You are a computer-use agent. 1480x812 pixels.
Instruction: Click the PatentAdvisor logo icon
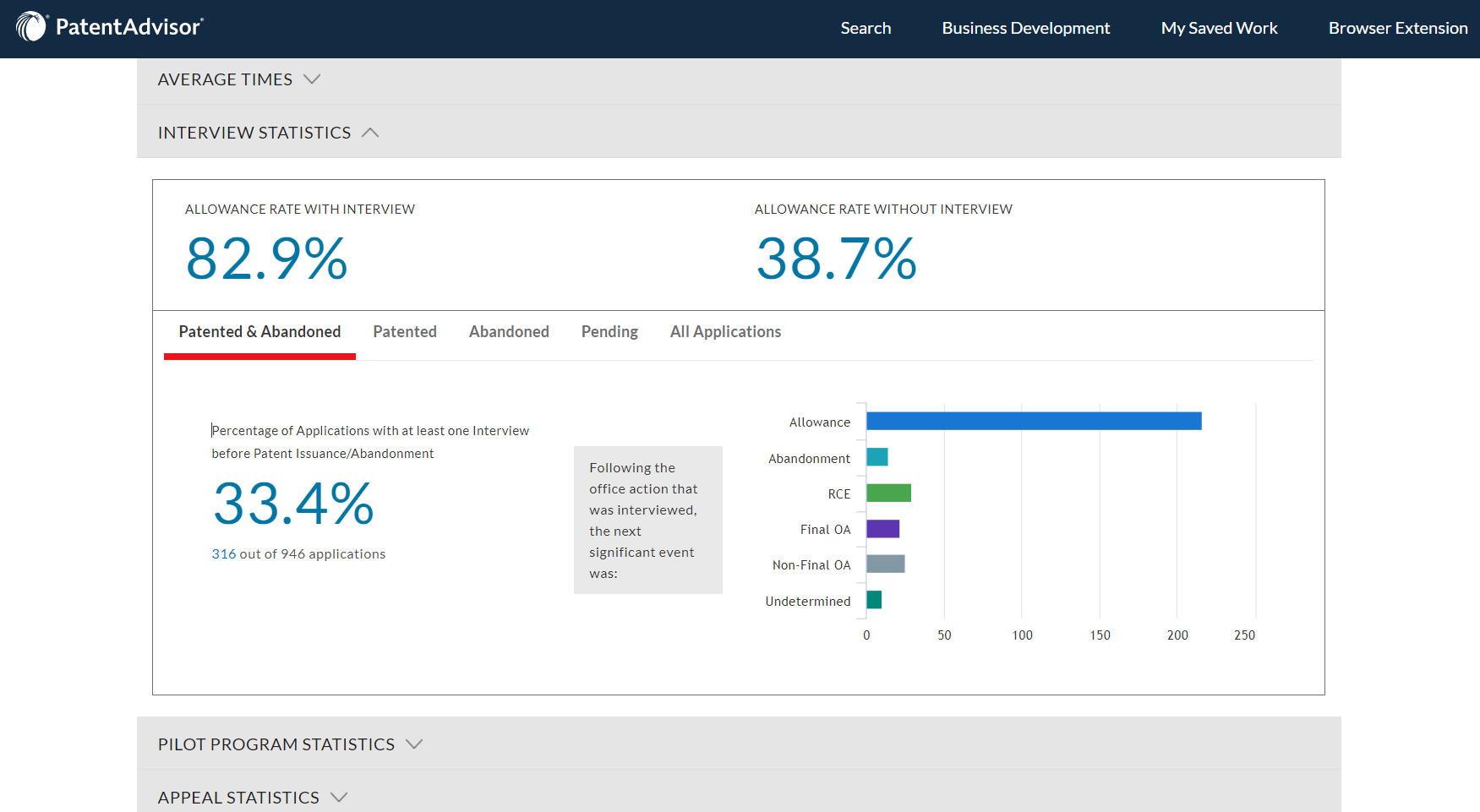click(31, 27)
